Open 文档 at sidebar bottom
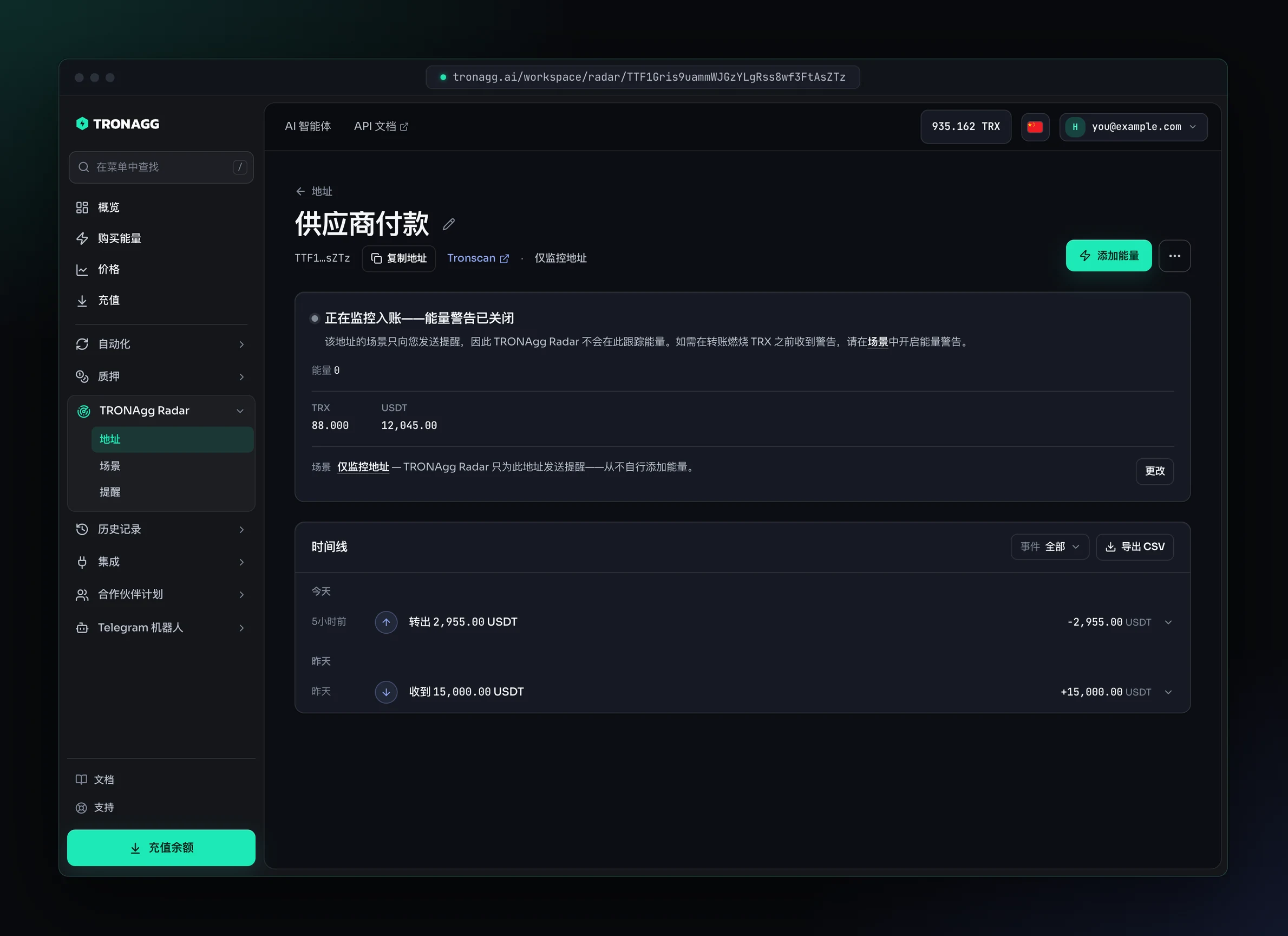1288x936 pixels. click(x=95, y=779)
